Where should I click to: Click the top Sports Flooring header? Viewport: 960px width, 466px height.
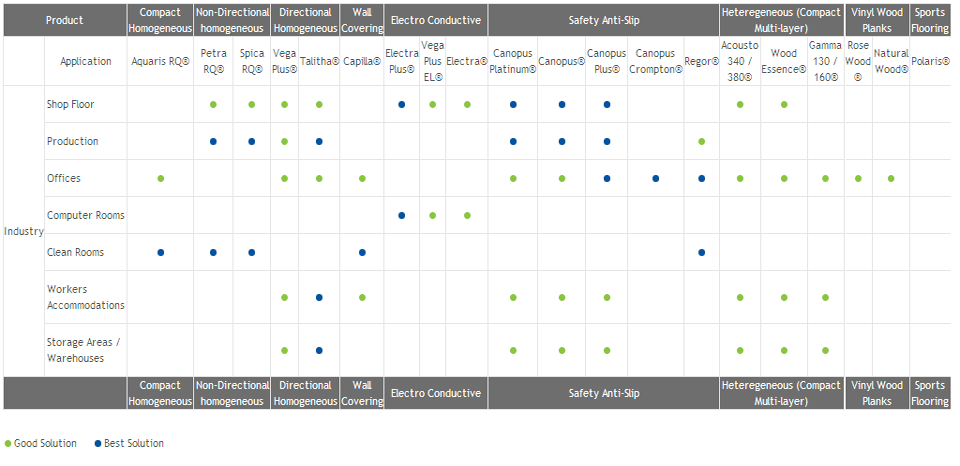(930, 20)
